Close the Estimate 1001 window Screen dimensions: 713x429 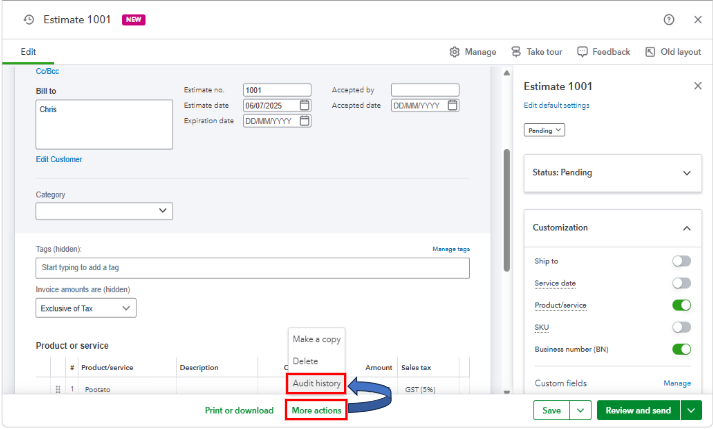698,20
